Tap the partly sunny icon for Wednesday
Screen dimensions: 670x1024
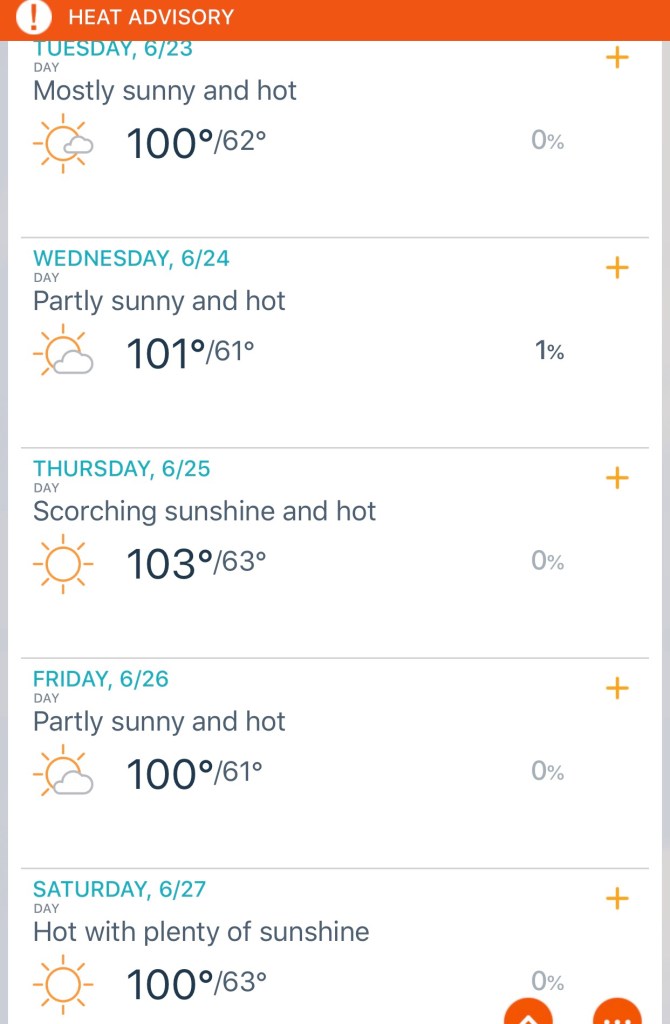pos(64,352)
